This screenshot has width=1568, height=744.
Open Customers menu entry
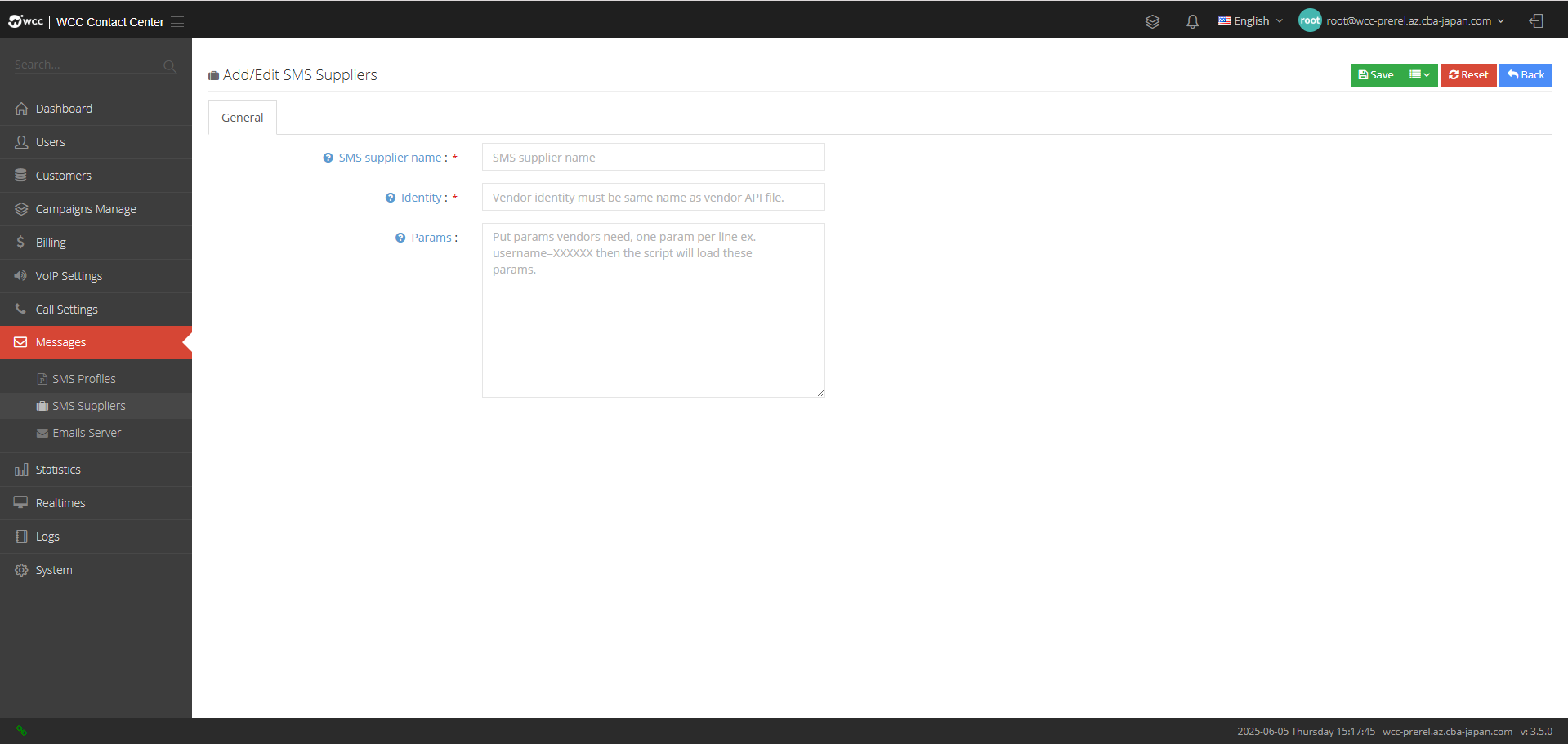coord(96,176)
